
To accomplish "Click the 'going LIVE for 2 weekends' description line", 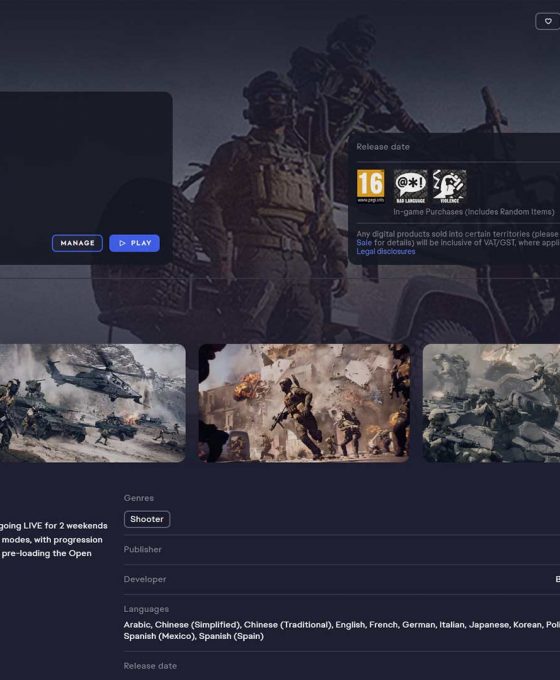I will point(53,526).
